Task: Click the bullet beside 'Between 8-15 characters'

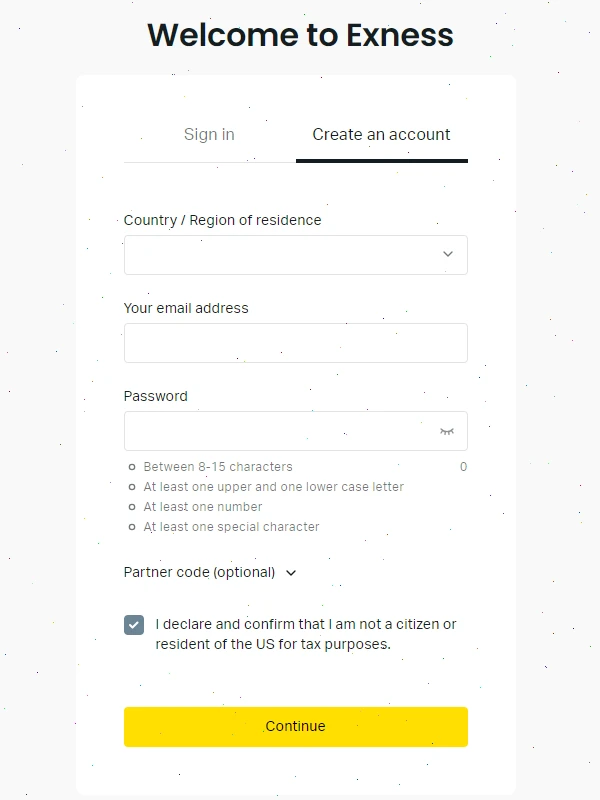Action: (x=131, y=467)
